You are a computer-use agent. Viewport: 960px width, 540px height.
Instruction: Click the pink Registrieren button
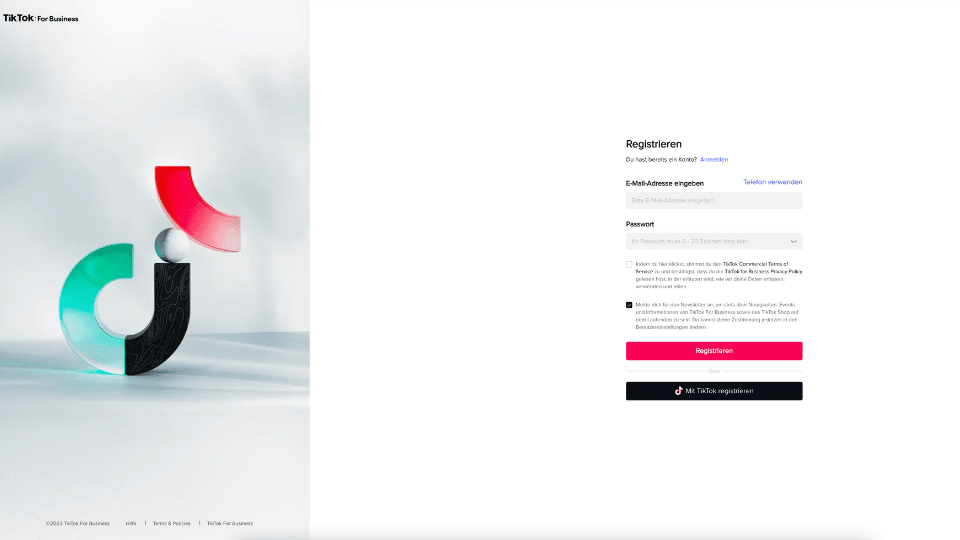(714, 351)
